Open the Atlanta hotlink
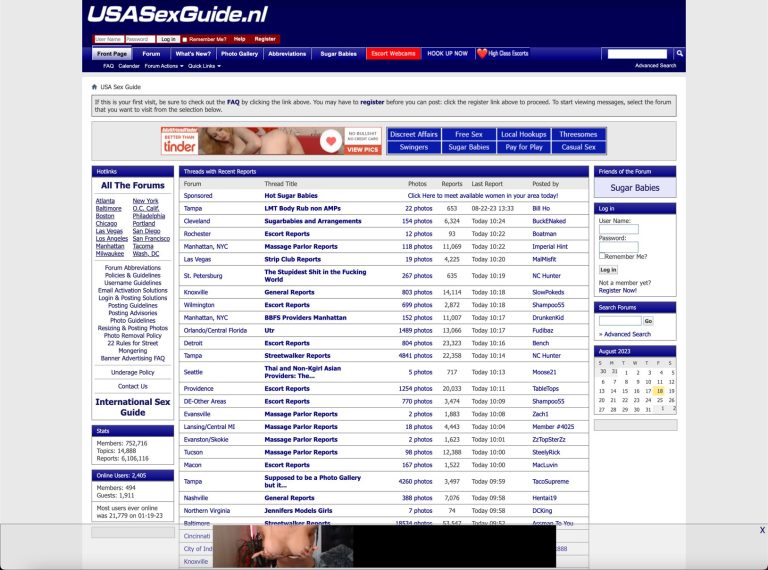The image size is (768, 570). click(x=105, y=201)
